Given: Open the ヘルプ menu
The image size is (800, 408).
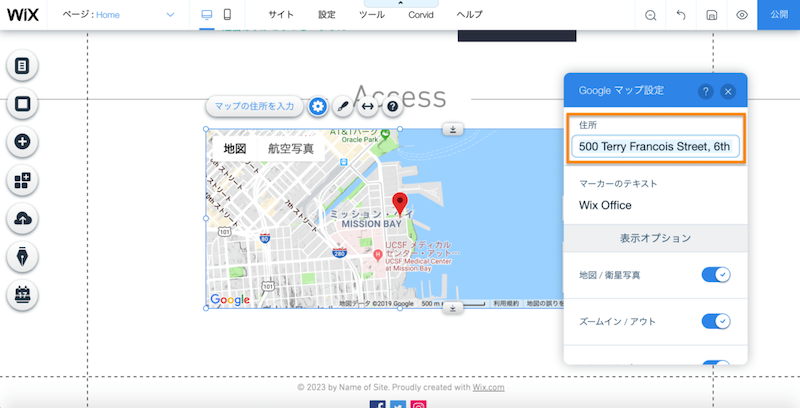Looking at the screenshot, I should [469, 15].
